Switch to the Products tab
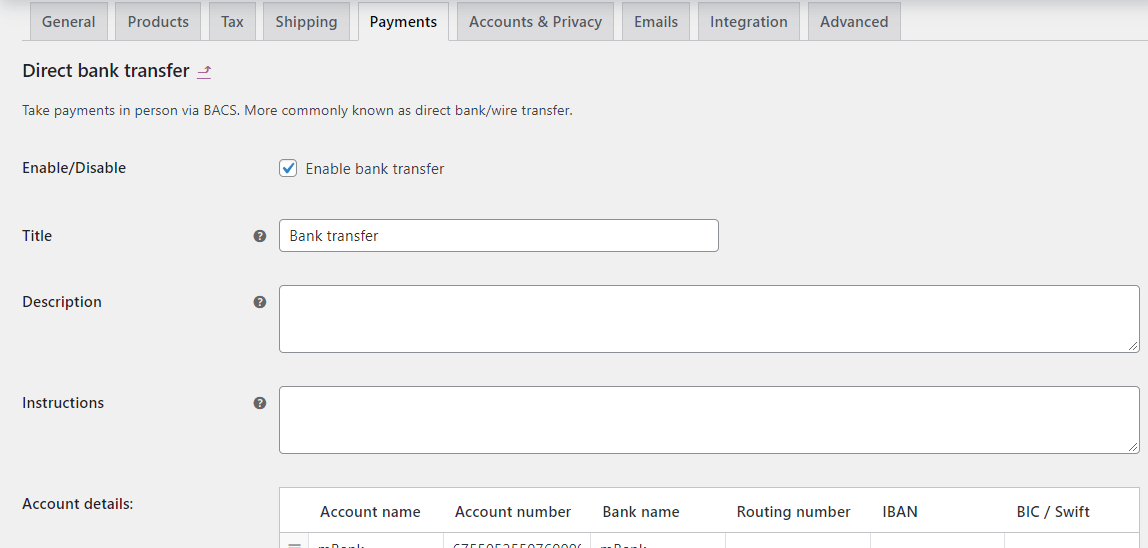This screenshot has width=1148, height=548. 158,22
